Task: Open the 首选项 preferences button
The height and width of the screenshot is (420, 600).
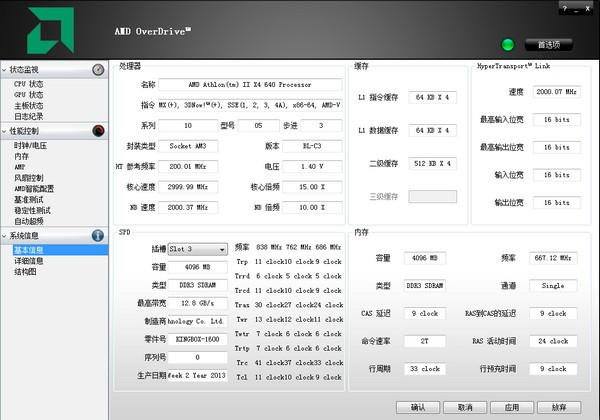Action: coord(549,44)
